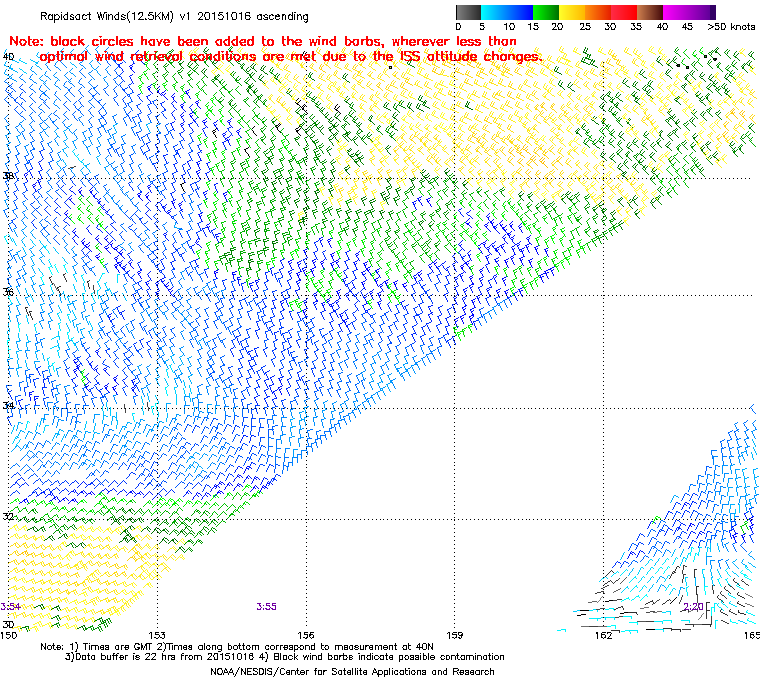Click the '>50 knots' legend label
760x688 pixels.
pyautogui.click(x=731, y=27)
